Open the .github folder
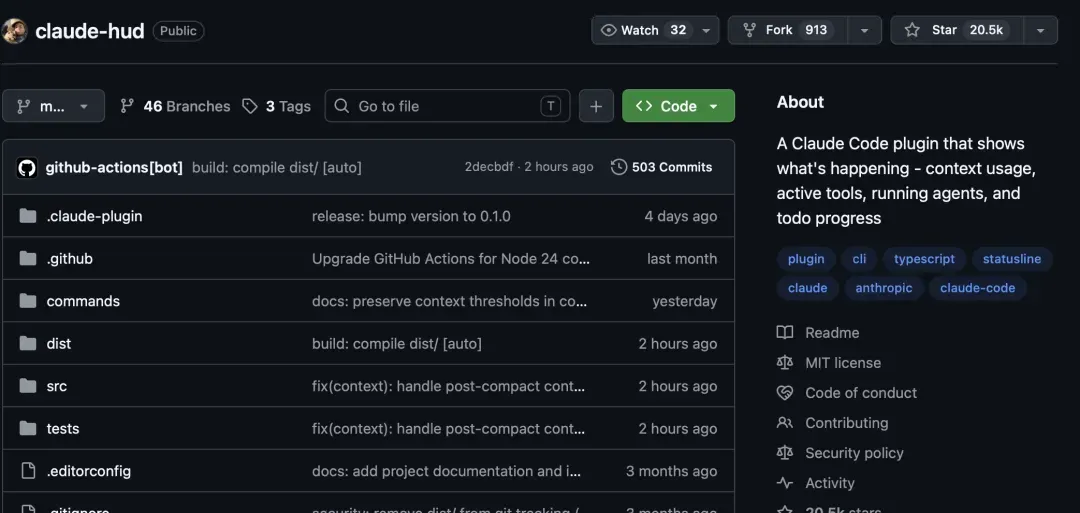 70,259
